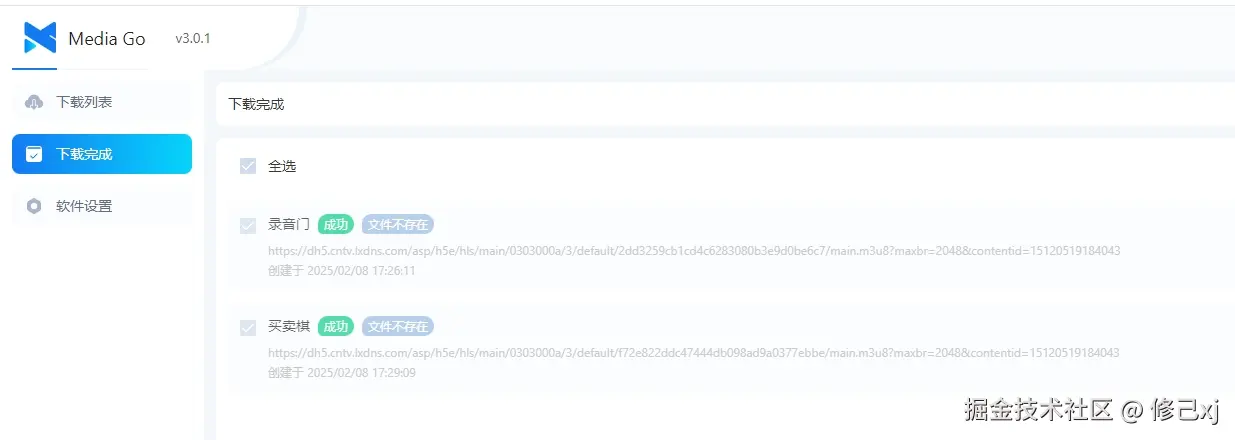The width and height of the screenshot is (1235, 440).
Task: Open 软件设置 from the sidebar
Action: coord(102,206)
